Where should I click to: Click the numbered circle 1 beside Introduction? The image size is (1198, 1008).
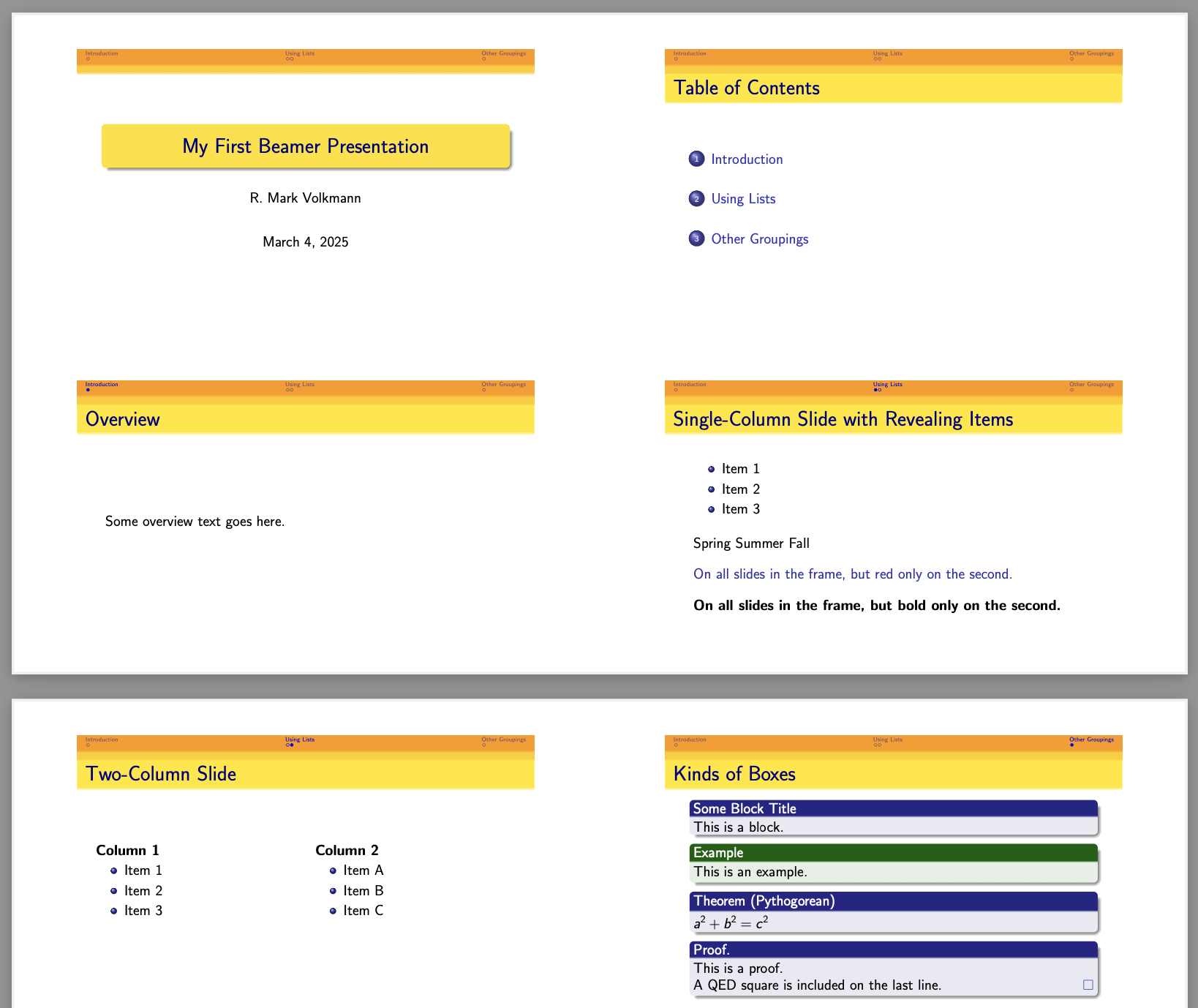coord(696,159)
